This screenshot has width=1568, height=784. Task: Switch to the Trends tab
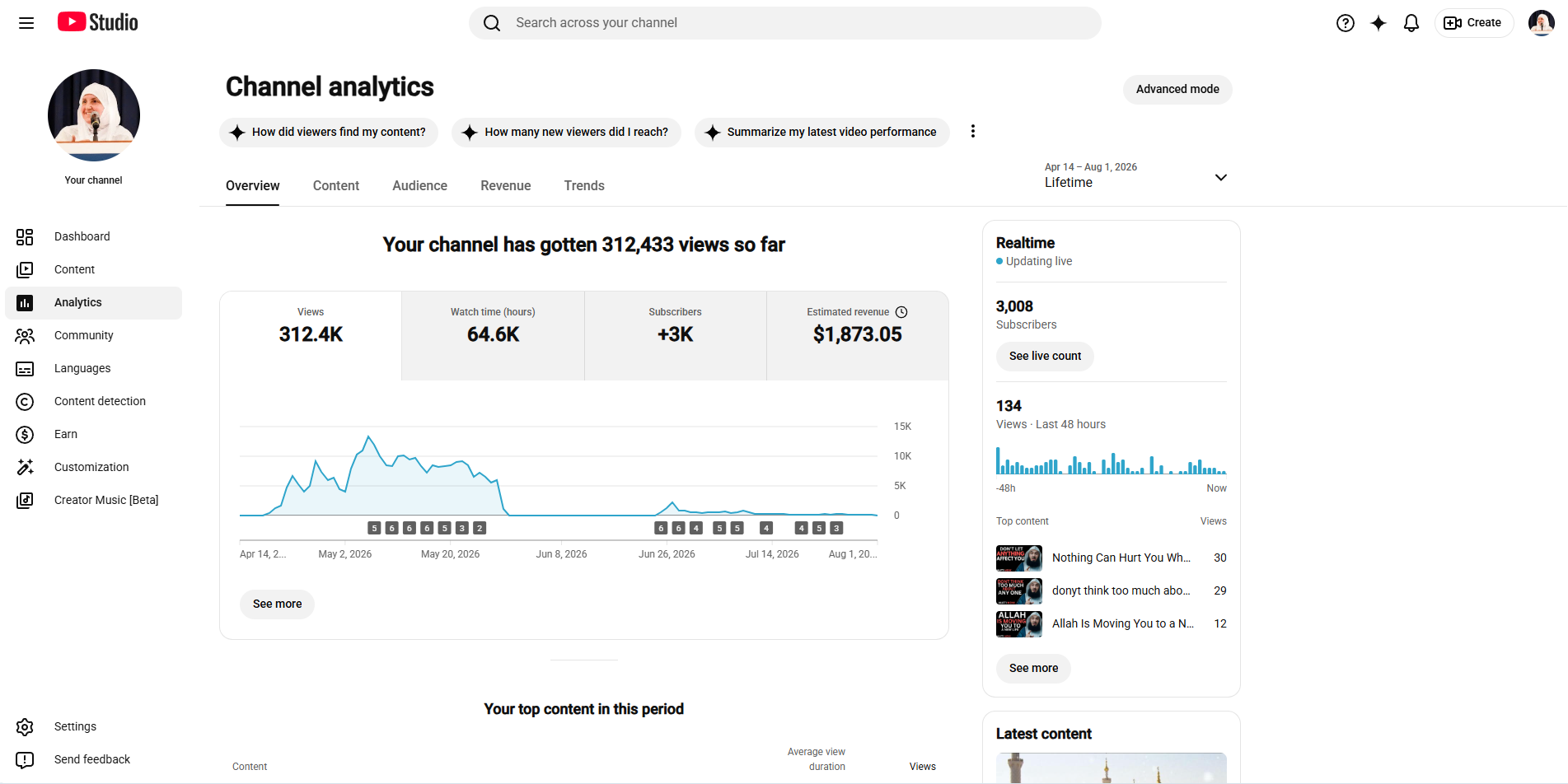pyautogui.click(x=584, y=186)
